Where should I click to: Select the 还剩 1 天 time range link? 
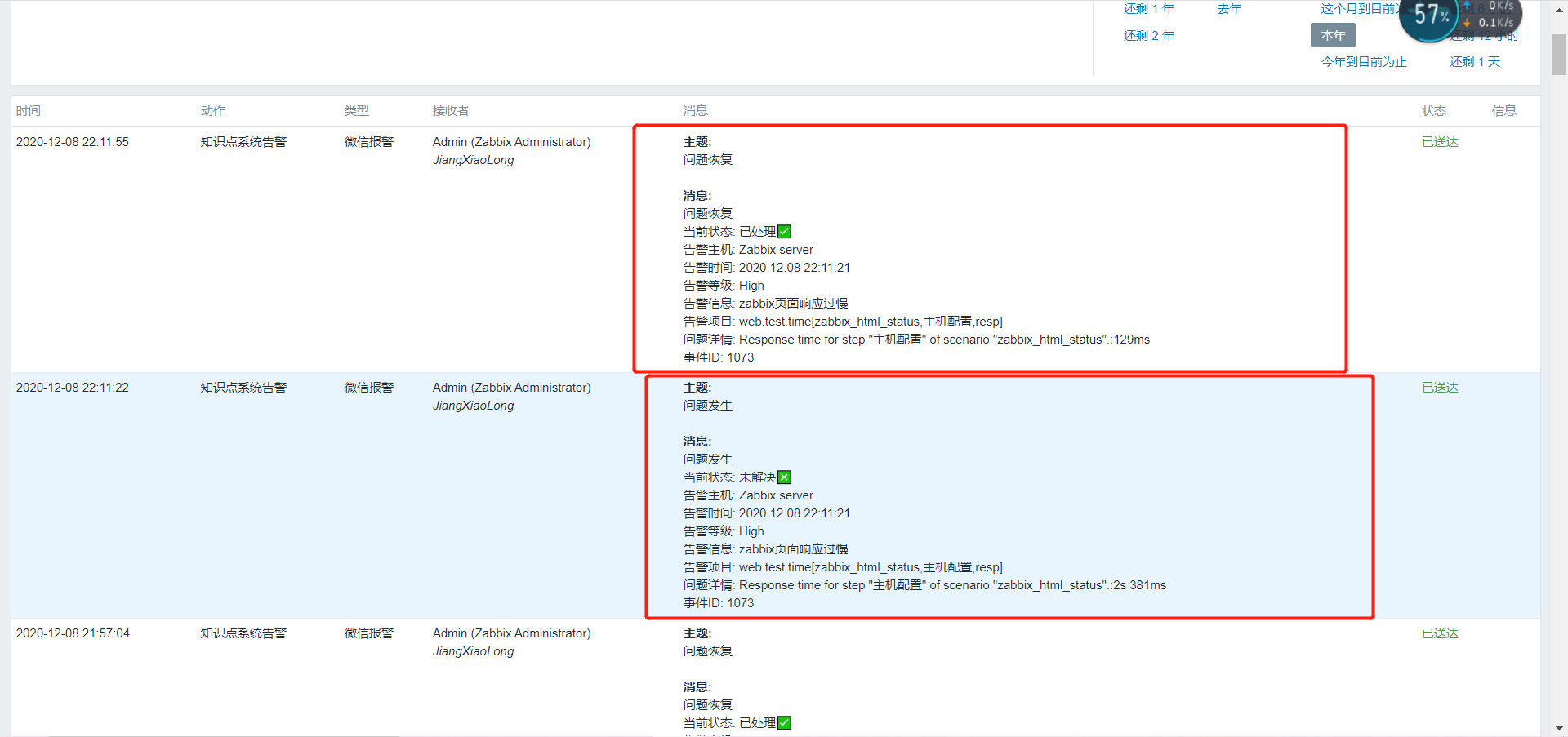1475,62
